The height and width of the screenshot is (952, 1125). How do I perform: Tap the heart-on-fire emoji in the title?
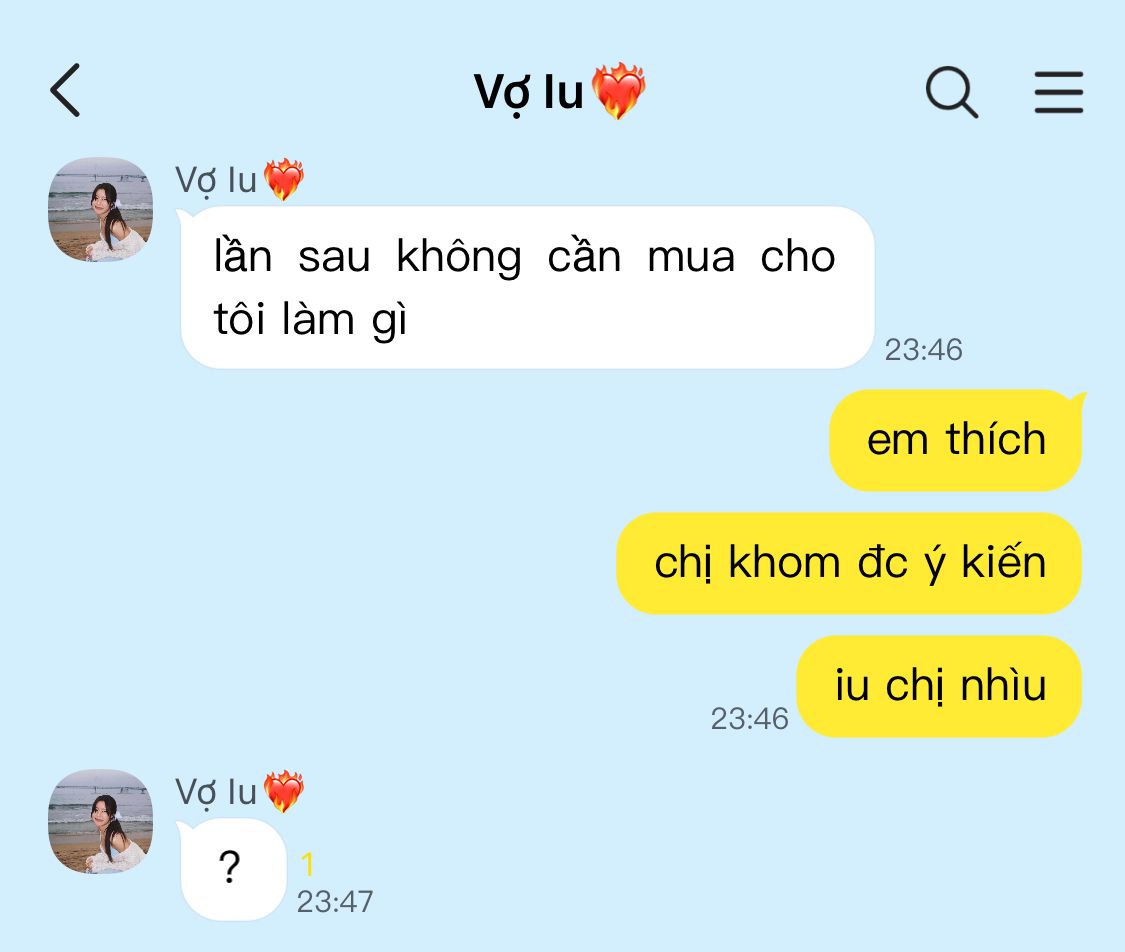618,90
